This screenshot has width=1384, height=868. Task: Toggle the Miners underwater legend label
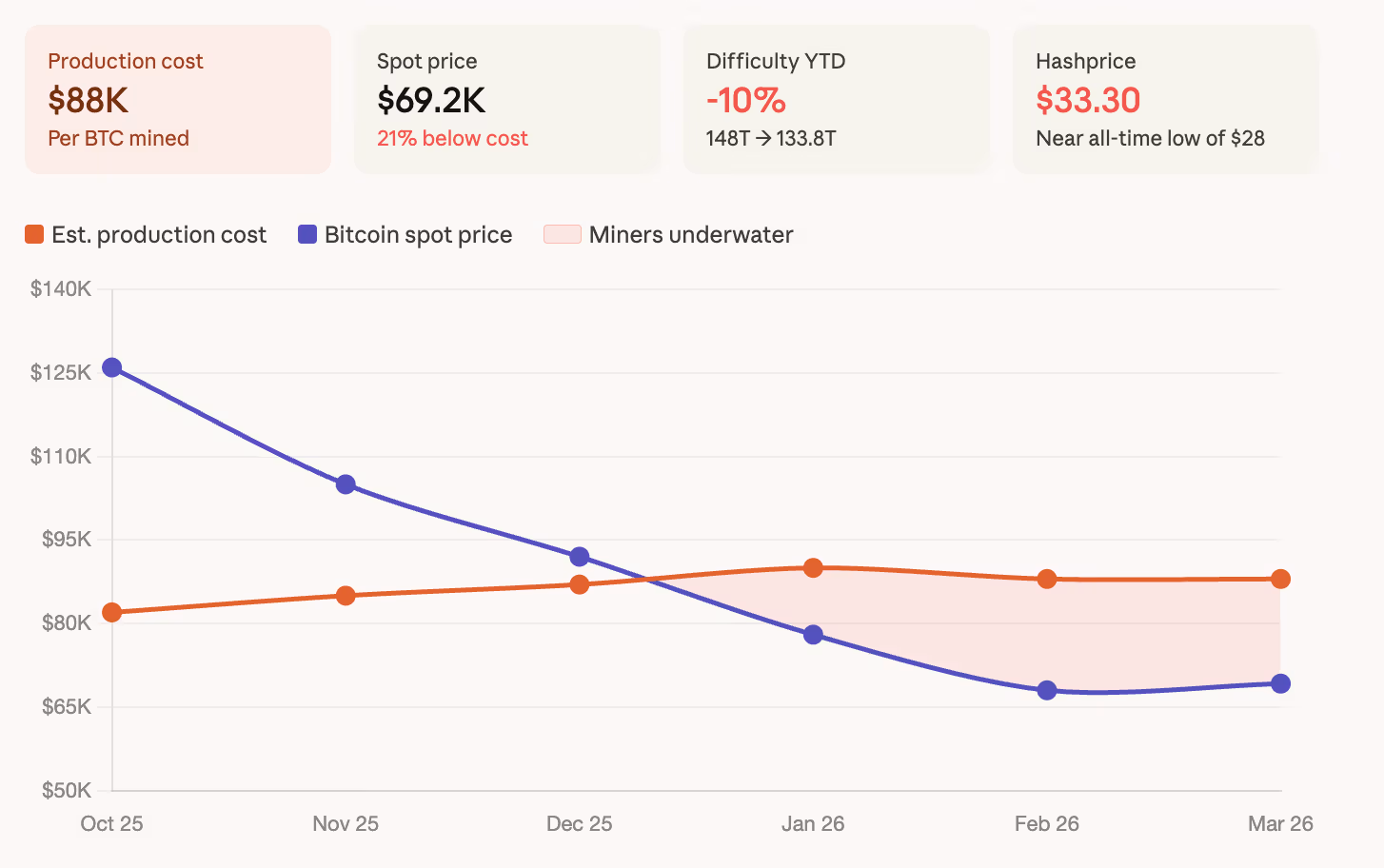point(691,235)
